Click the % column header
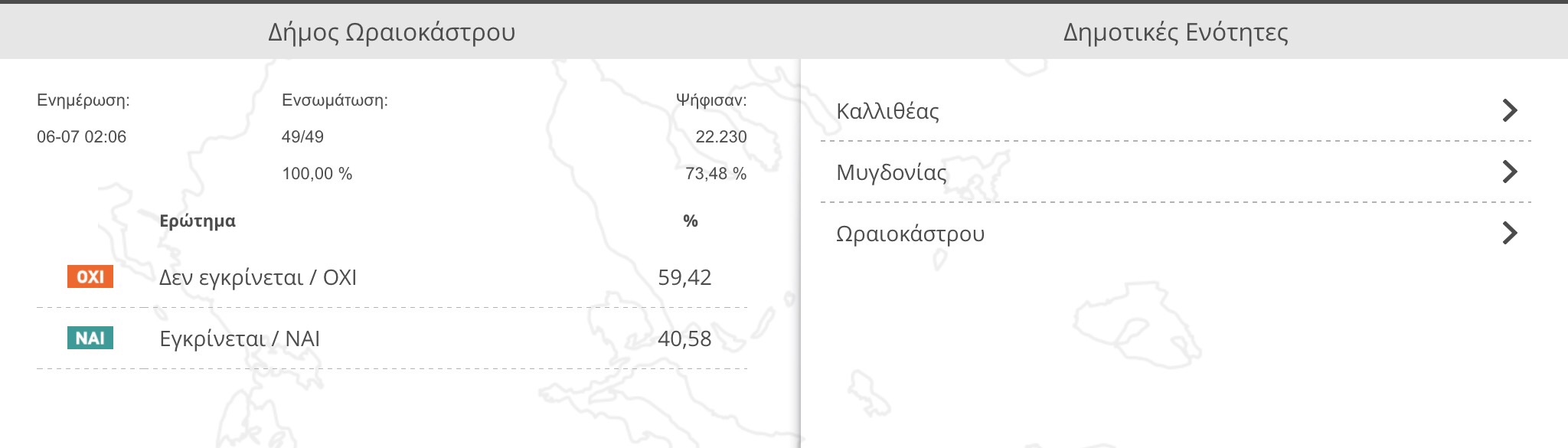 pos(691,221)
